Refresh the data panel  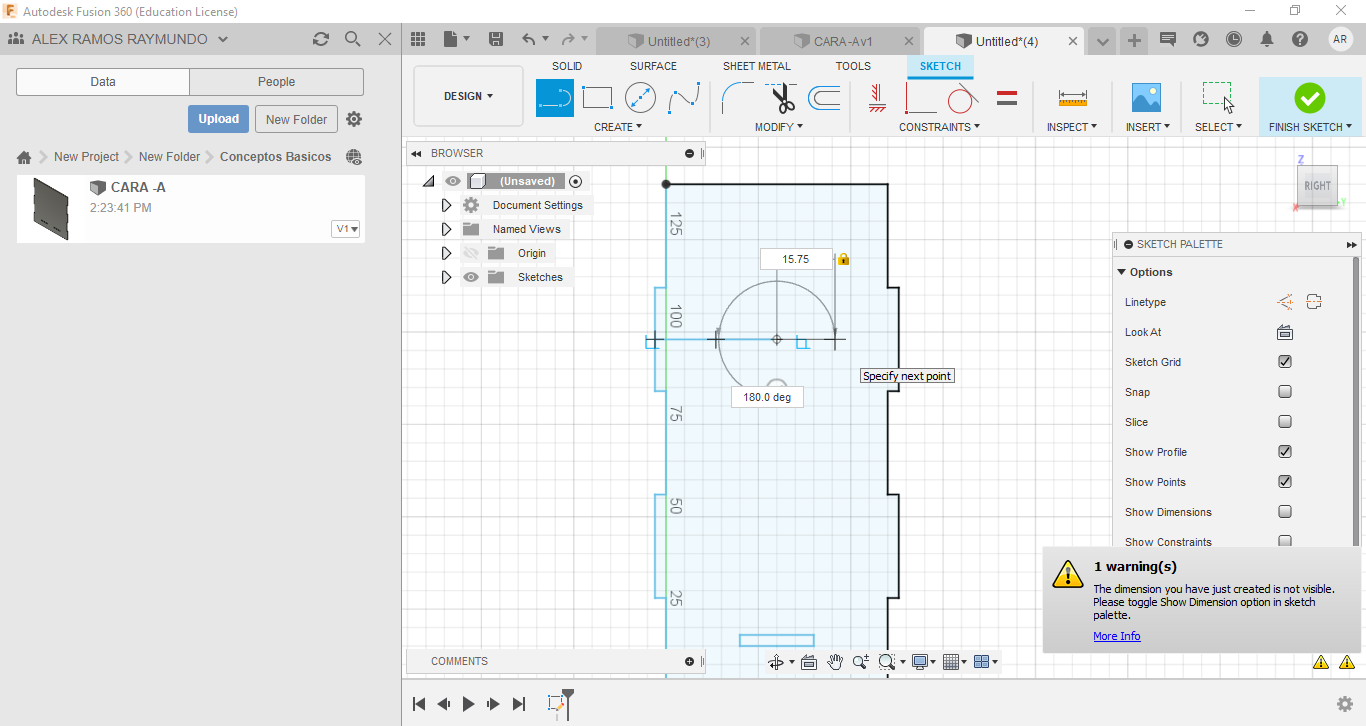tap(321, 39)
